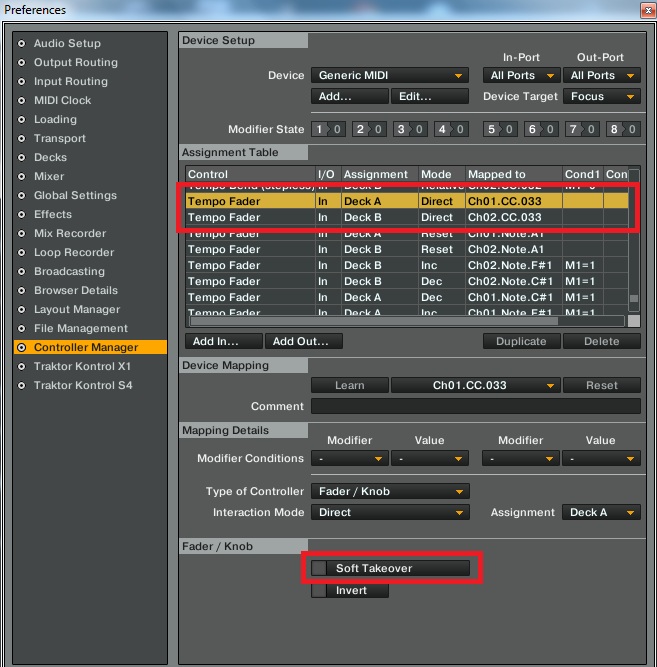This screenshot has width=657, height=667.
Task: Open Interaction Mode dropdown
Action: (x=390, y=512)
